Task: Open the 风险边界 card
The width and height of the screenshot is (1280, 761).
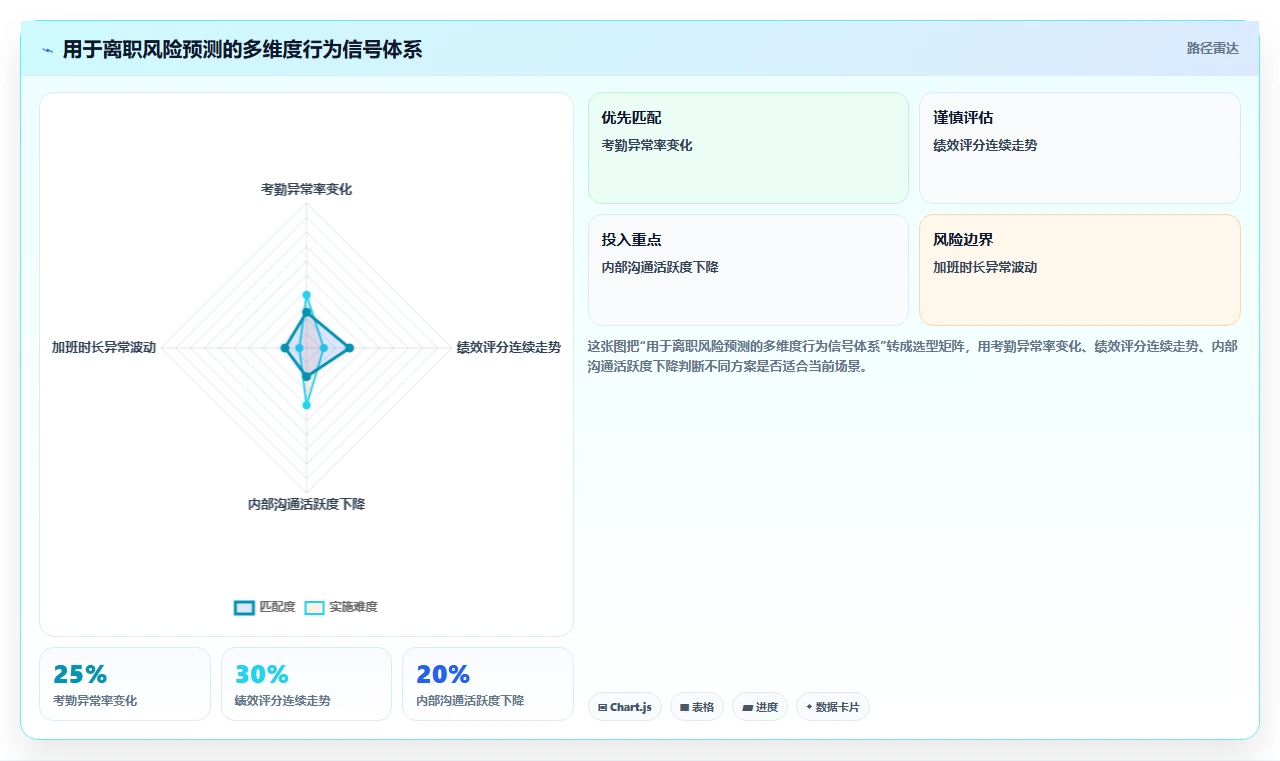Action: tap(1080, 270)
